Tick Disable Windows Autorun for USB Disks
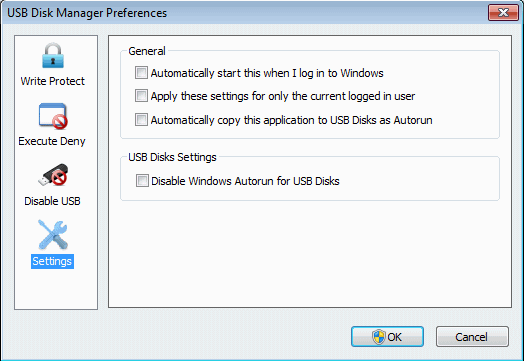 [x=142, y=180]
